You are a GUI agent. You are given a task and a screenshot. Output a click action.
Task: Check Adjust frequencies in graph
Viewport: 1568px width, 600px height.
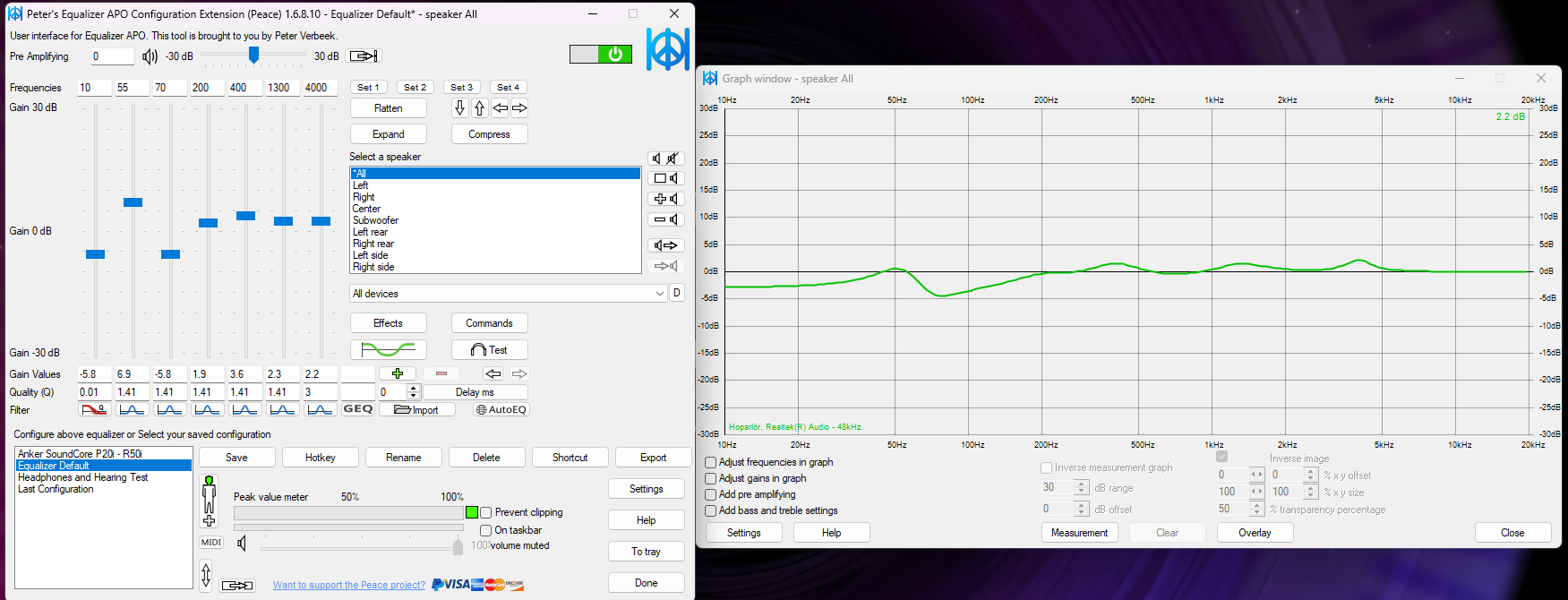click(711, 463)
